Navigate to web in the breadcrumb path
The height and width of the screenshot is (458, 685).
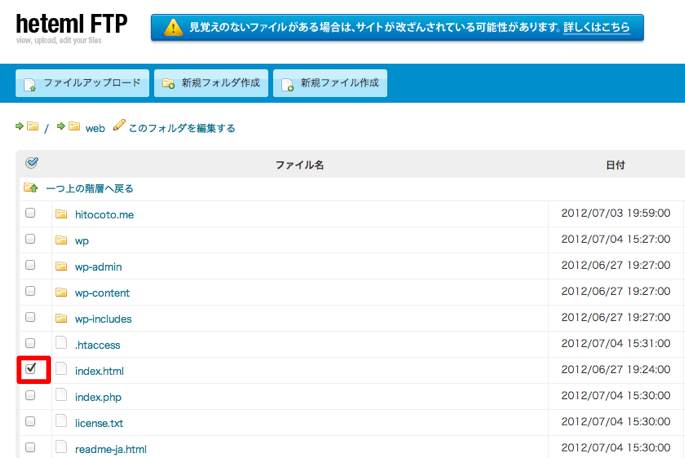95,128
